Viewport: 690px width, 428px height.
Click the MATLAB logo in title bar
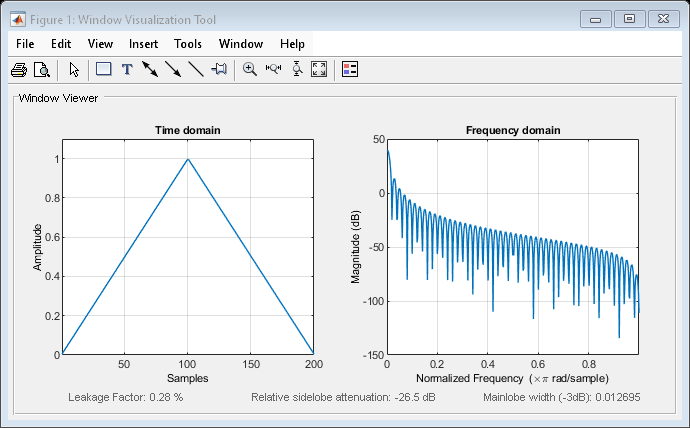18,20
